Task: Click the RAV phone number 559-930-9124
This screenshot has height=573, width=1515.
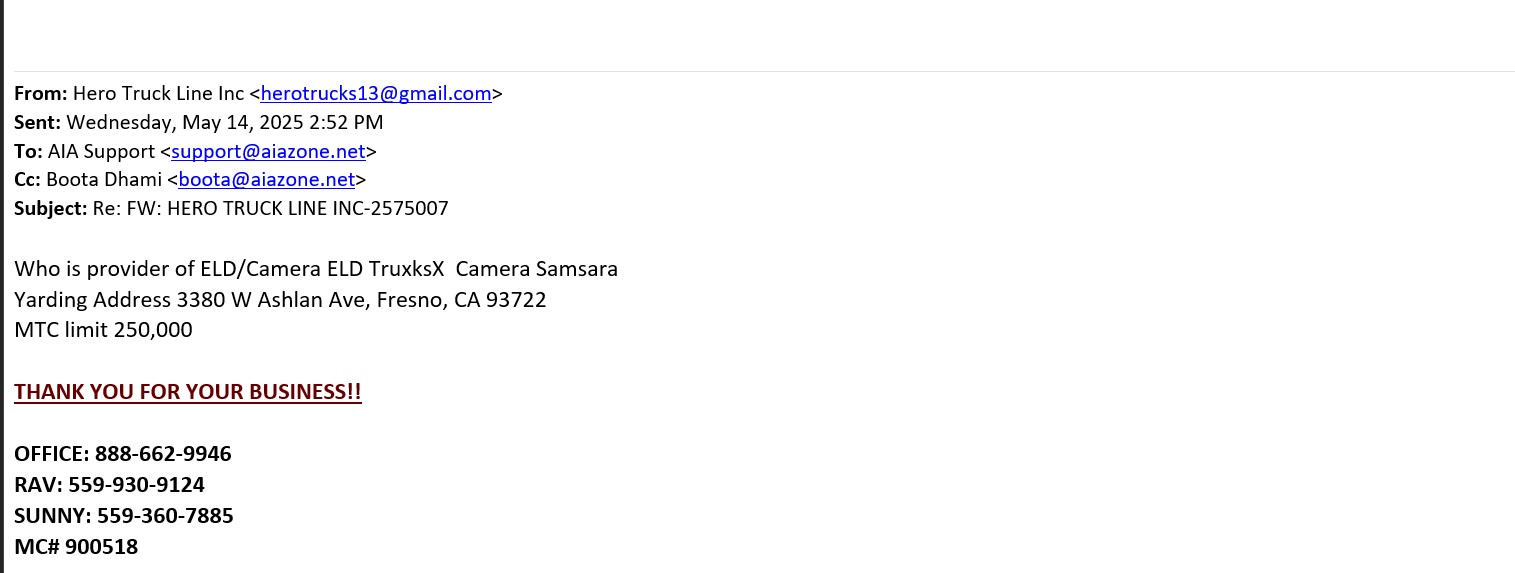Action: tap(136, 485)
